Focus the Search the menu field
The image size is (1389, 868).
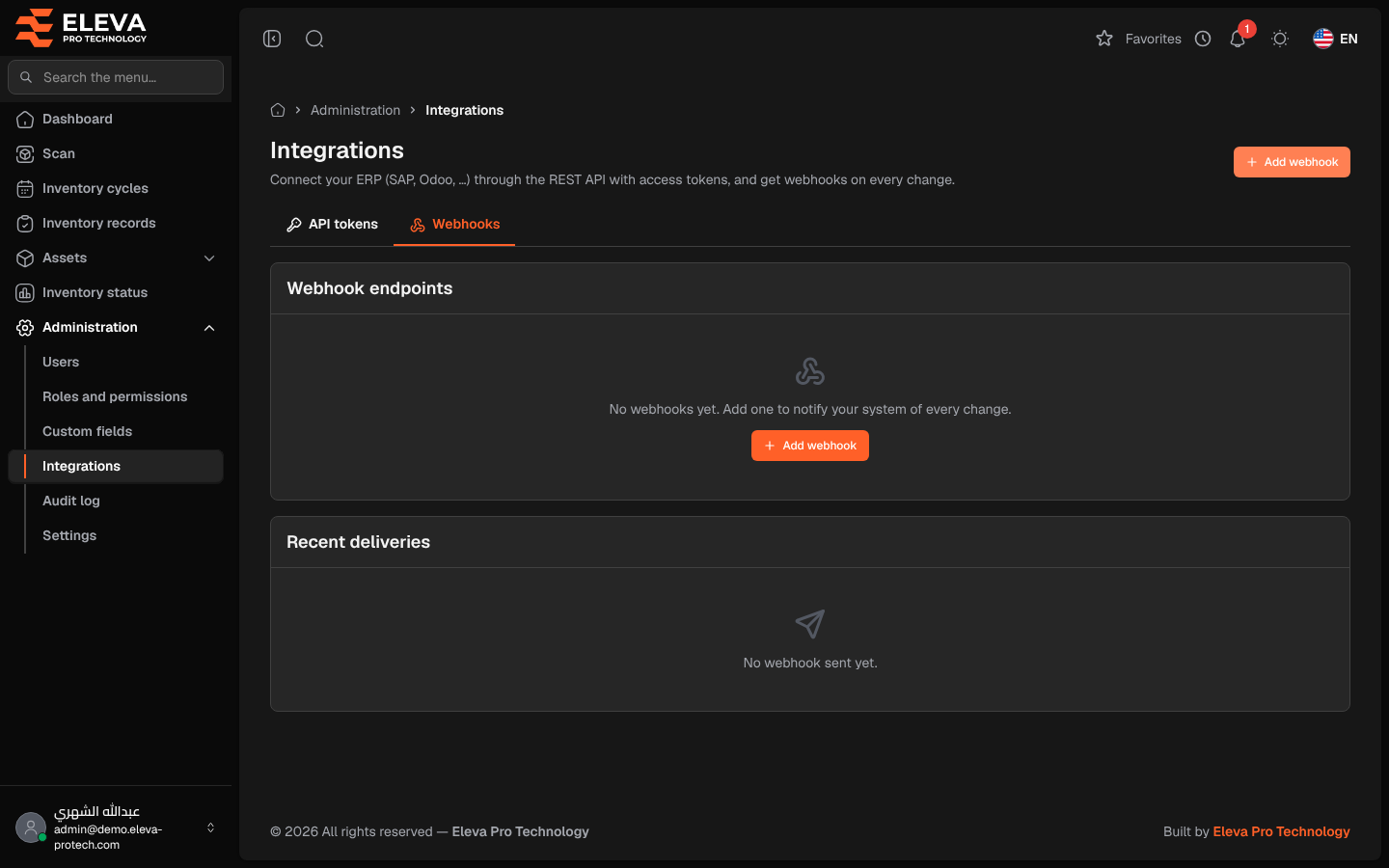click(x=116, y=77)
